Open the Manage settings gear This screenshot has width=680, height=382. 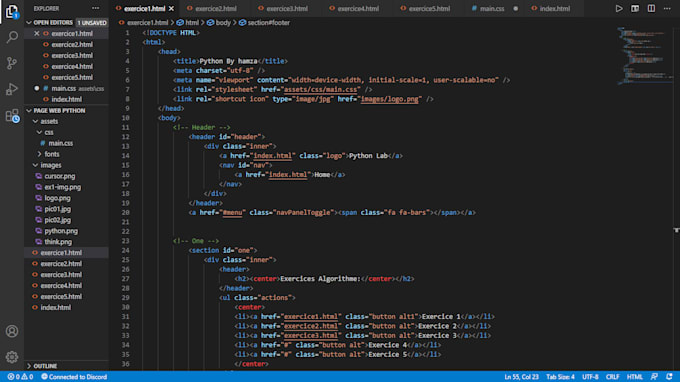click(x=12, y=357)
